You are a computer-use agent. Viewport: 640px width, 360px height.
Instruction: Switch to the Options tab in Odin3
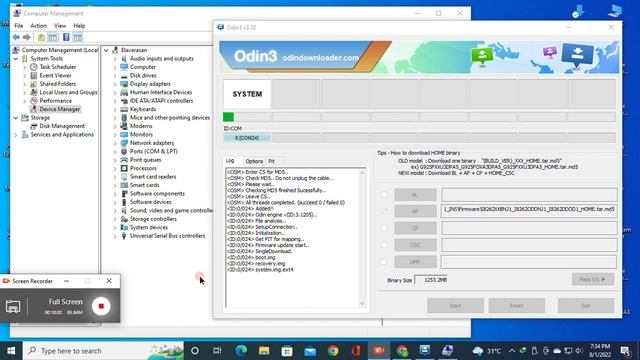[254, 161]
